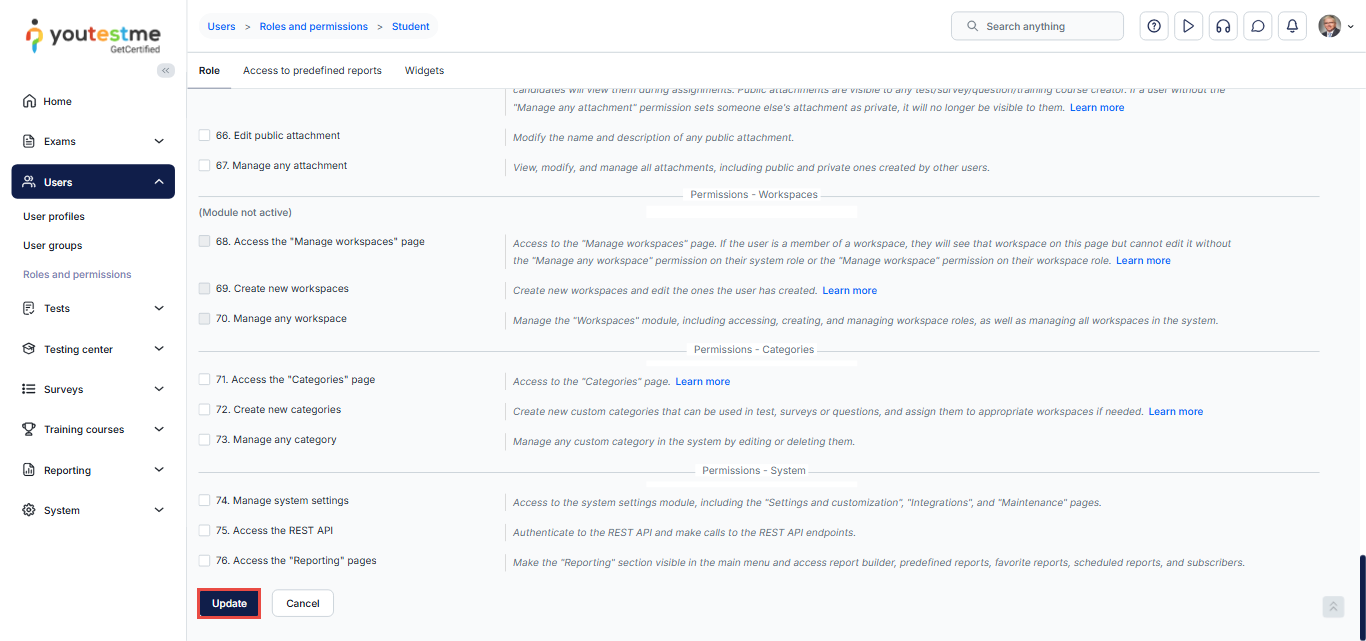Open the help question mark icon

[x=1154, y=27]
